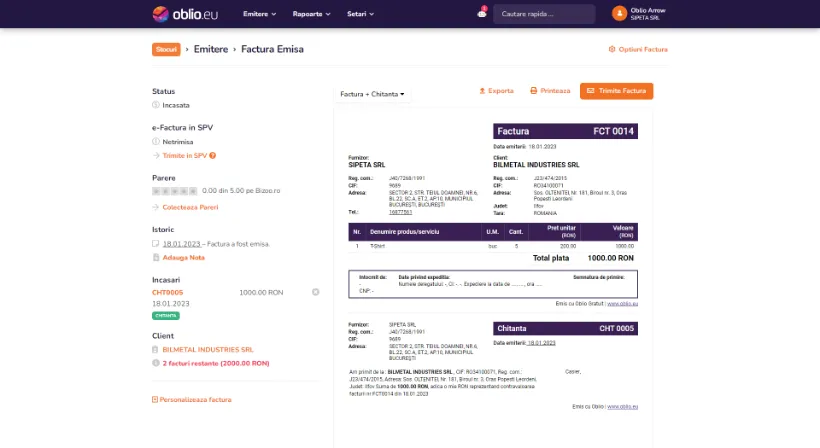Click Printeaza button
The image size is (820, 448).
550,91
